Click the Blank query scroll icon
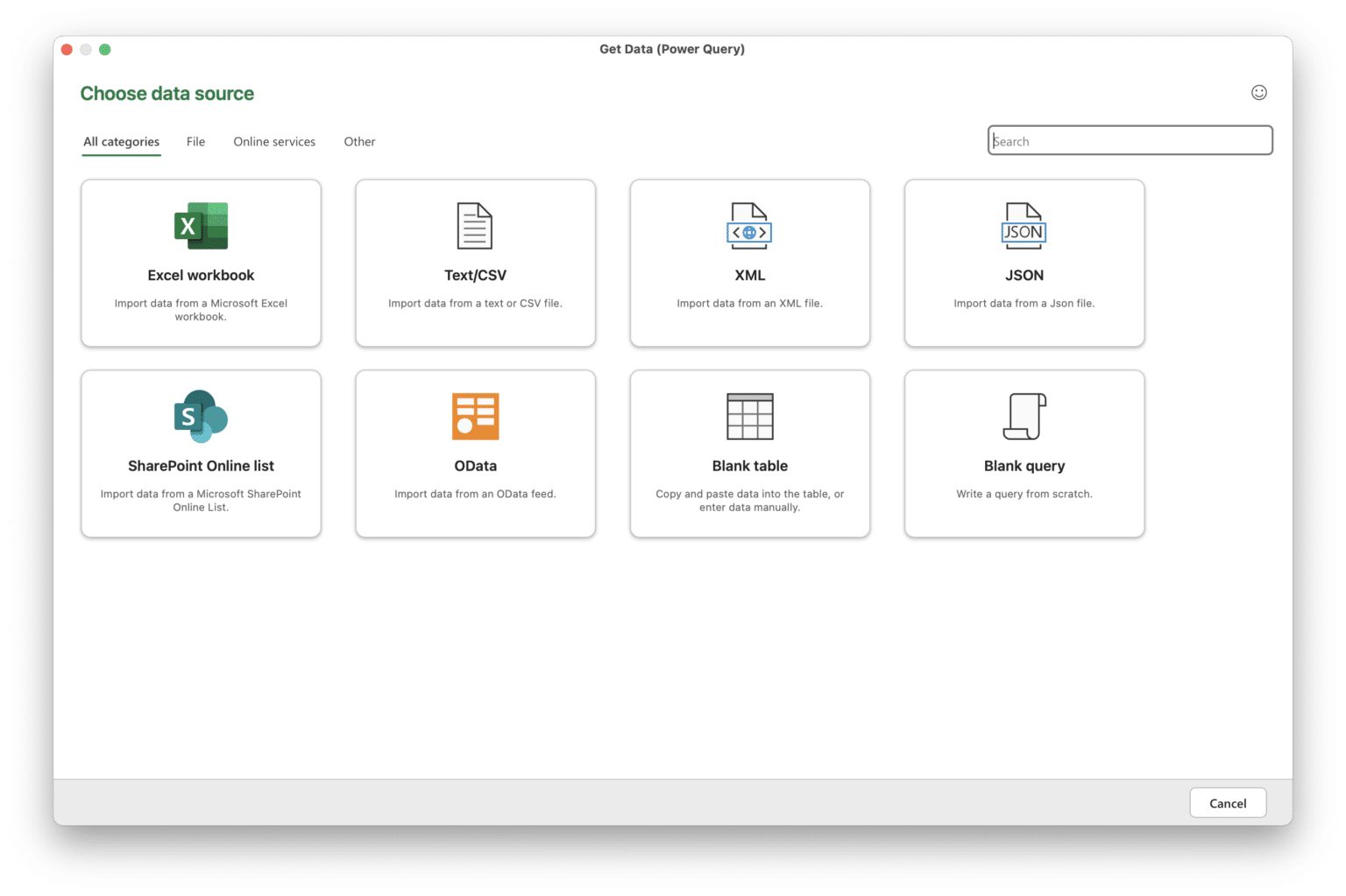This screenshot has height=896, width=1346. (1024, 417)
